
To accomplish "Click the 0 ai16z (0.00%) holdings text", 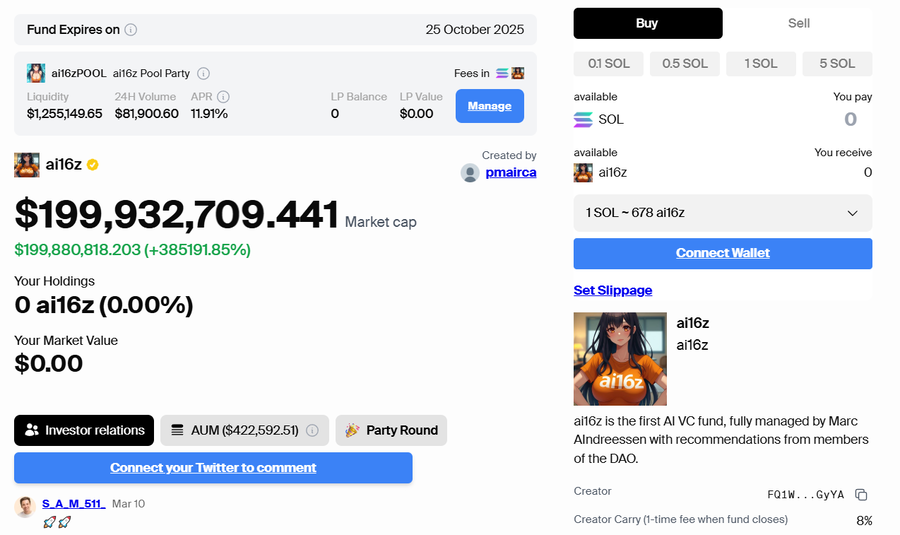I will (x=104, y=305).
